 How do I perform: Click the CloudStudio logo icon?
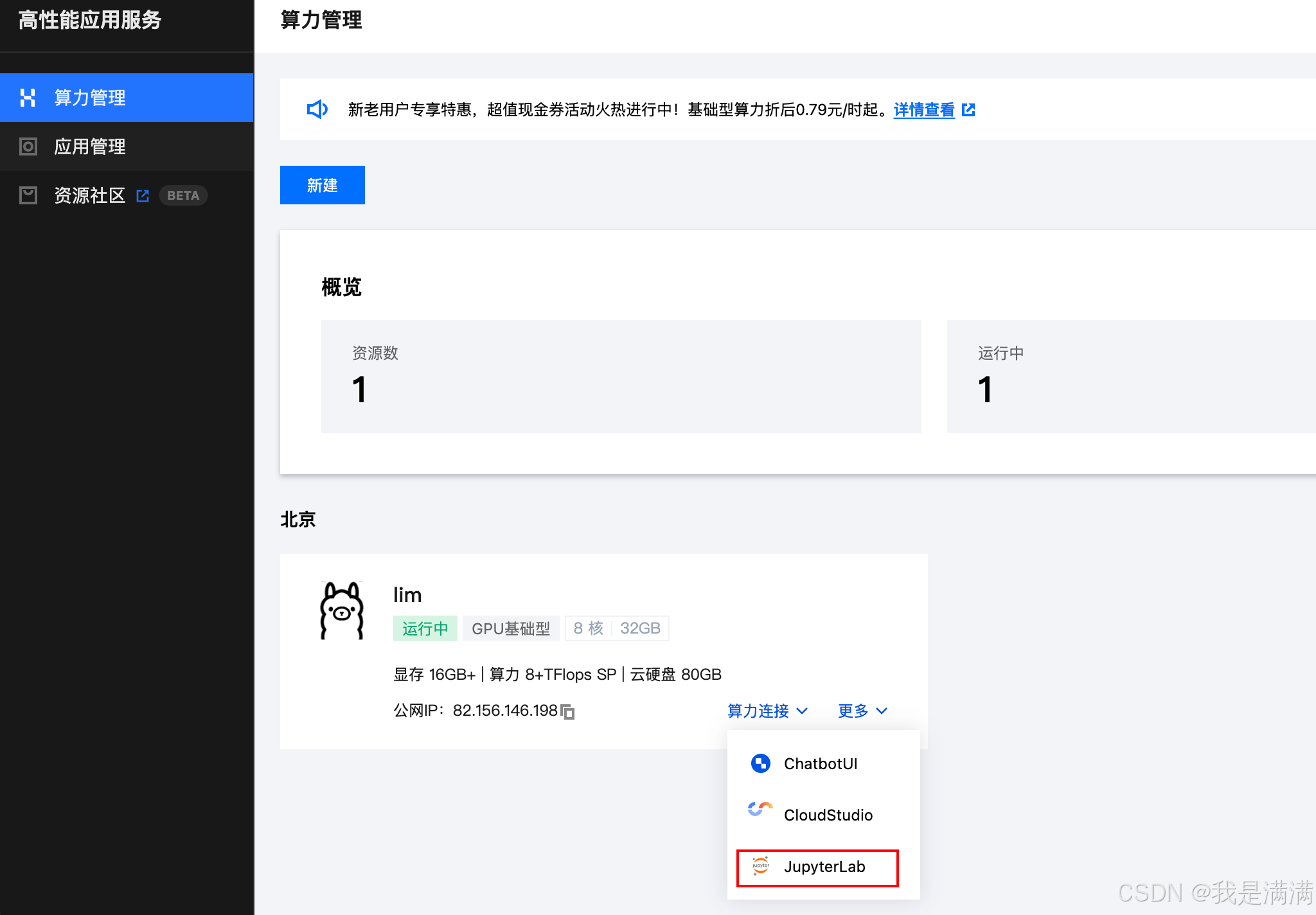click(760, 810)
